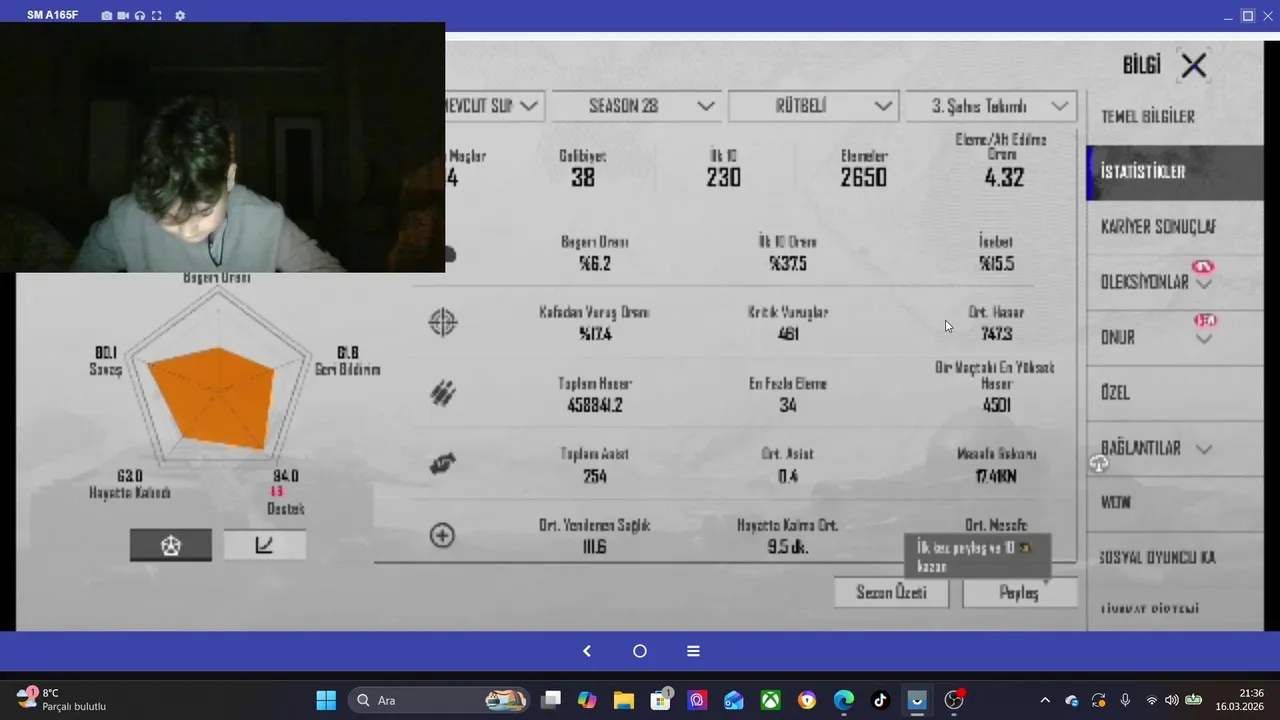
Task: Click the handshake assist stats icon
Action: point(442,464)
